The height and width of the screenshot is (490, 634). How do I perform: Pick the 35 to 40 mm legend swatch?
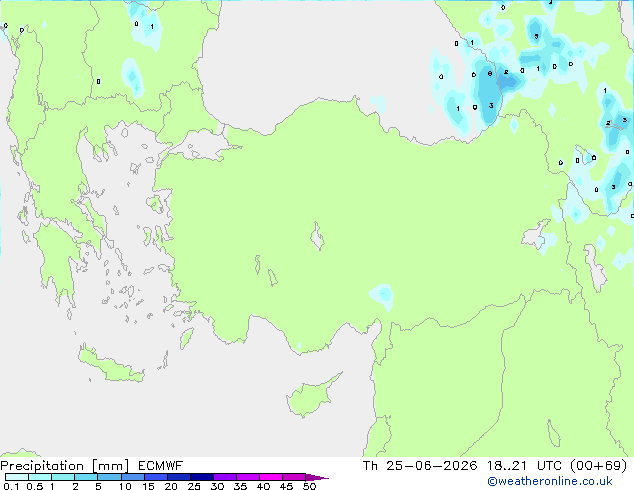tap(247, 477)
